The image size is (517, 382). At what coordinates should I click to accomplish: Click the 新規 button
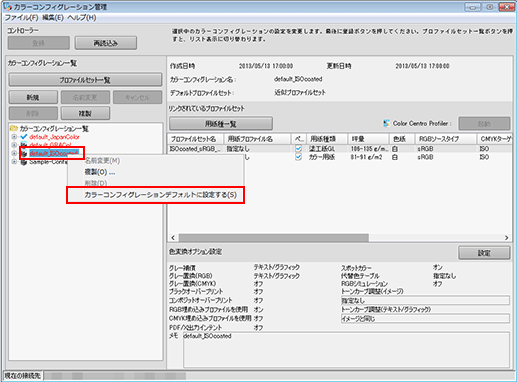tap(33, 97)
